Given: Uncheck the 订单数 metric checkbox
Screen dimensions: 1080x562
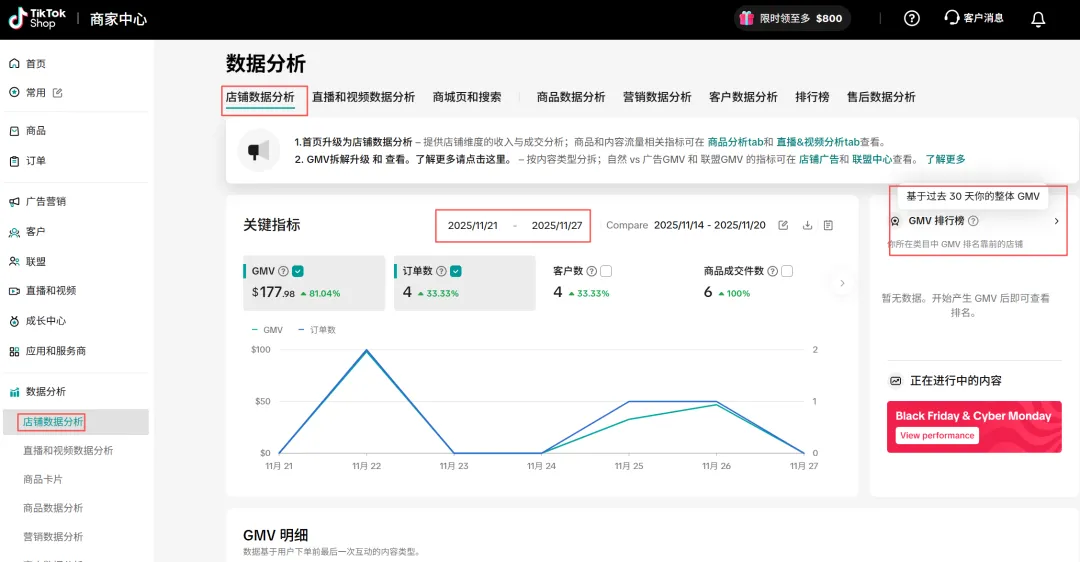Looking at the screenshot, I should point(456,271).
